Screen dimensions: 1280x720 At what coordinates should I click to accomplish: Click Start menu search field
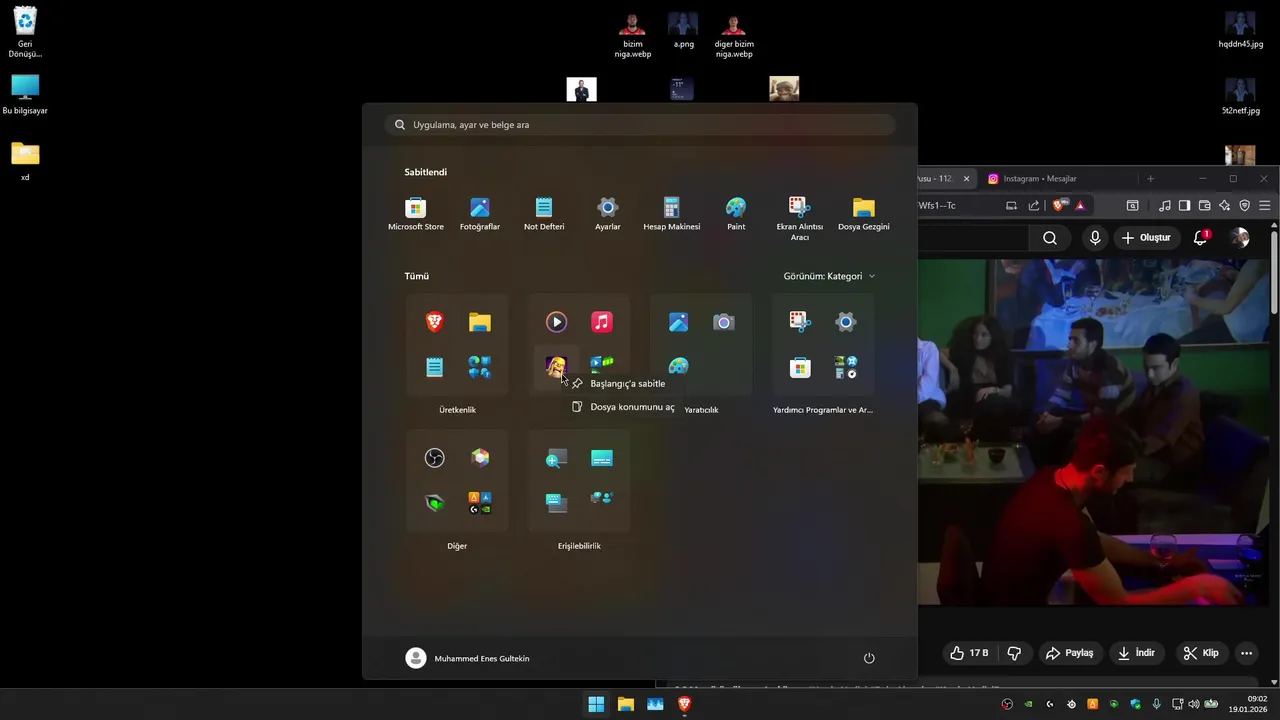tap(640, 125)
